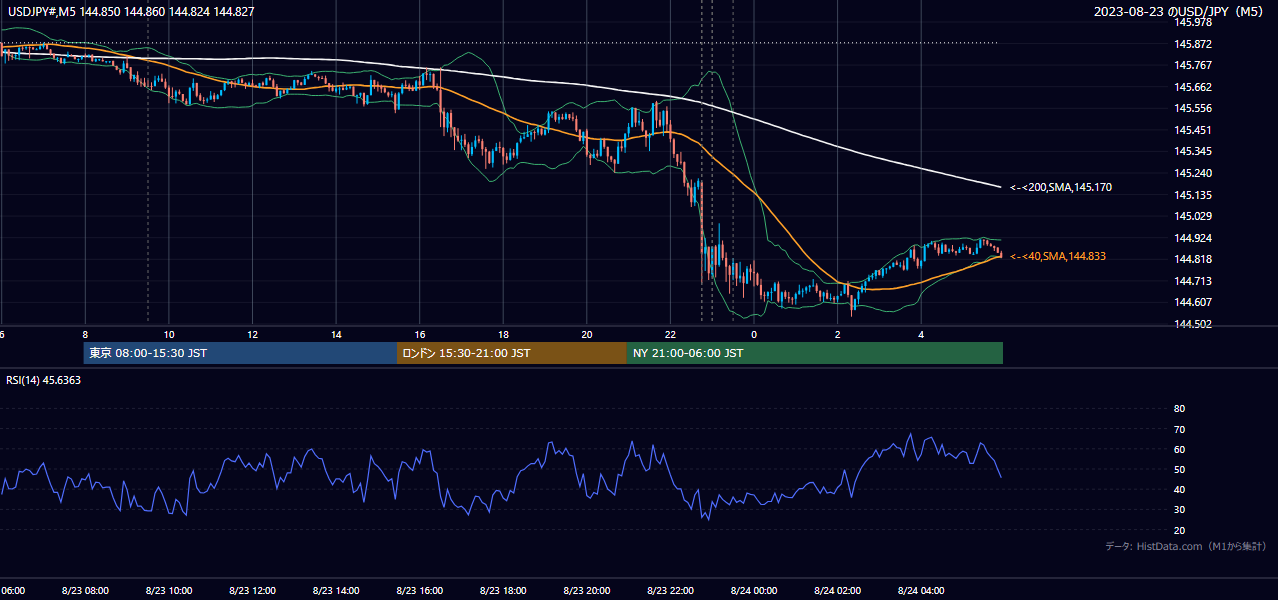Click price axis value 144.607
The width and height of the screenshot is (1278, 600).
click(1192, 302)
